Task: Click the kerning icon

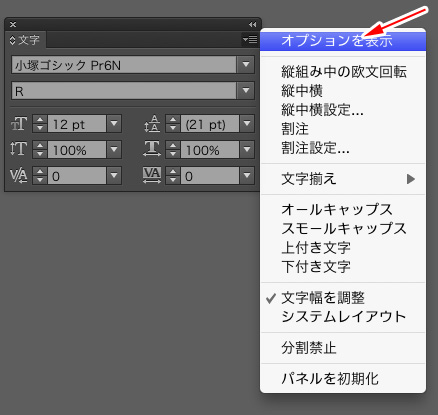Action: click(19, 175)
